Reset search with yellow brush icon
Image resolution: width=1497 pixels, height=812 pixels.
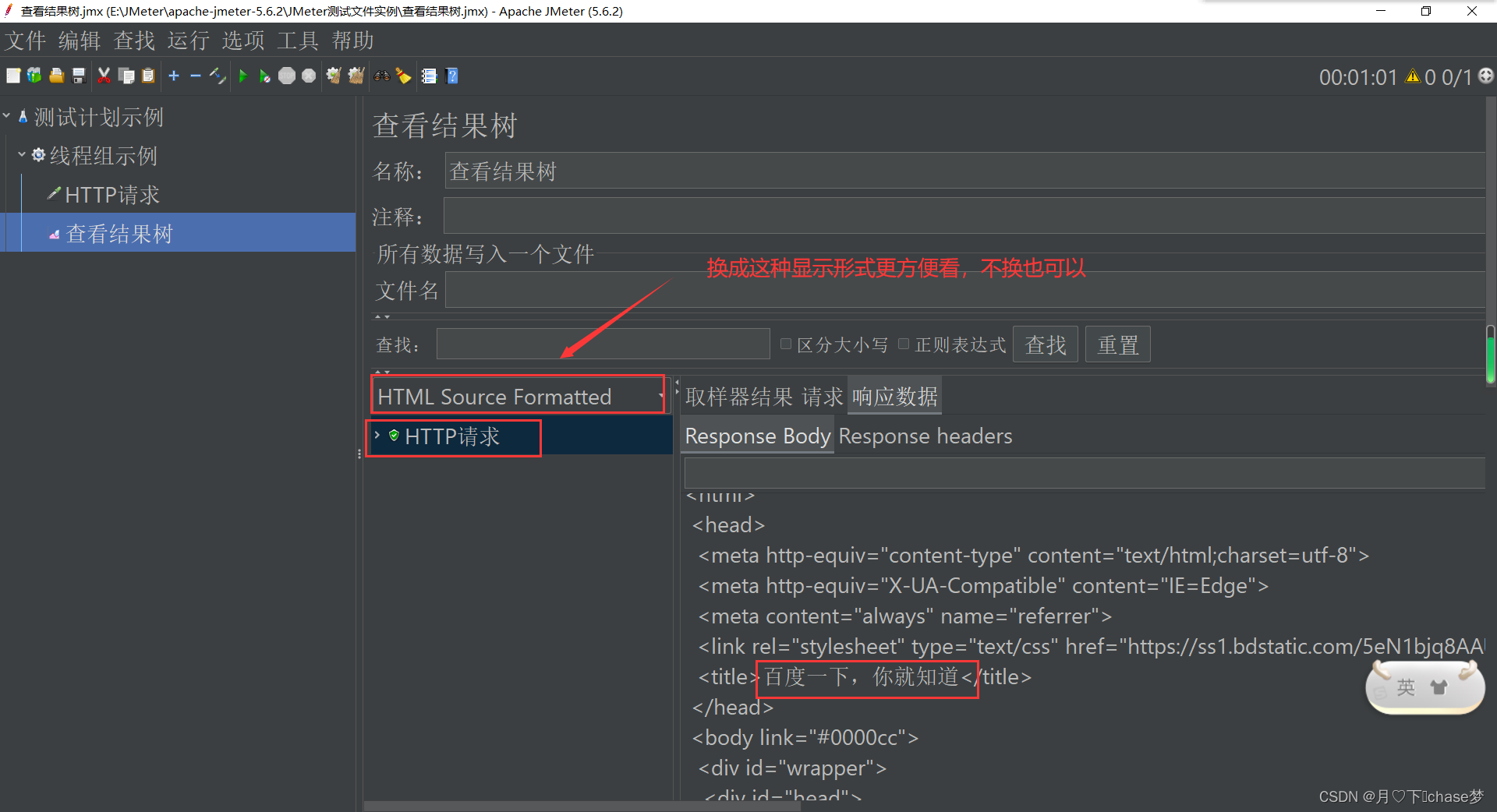(x=403, y=76)
